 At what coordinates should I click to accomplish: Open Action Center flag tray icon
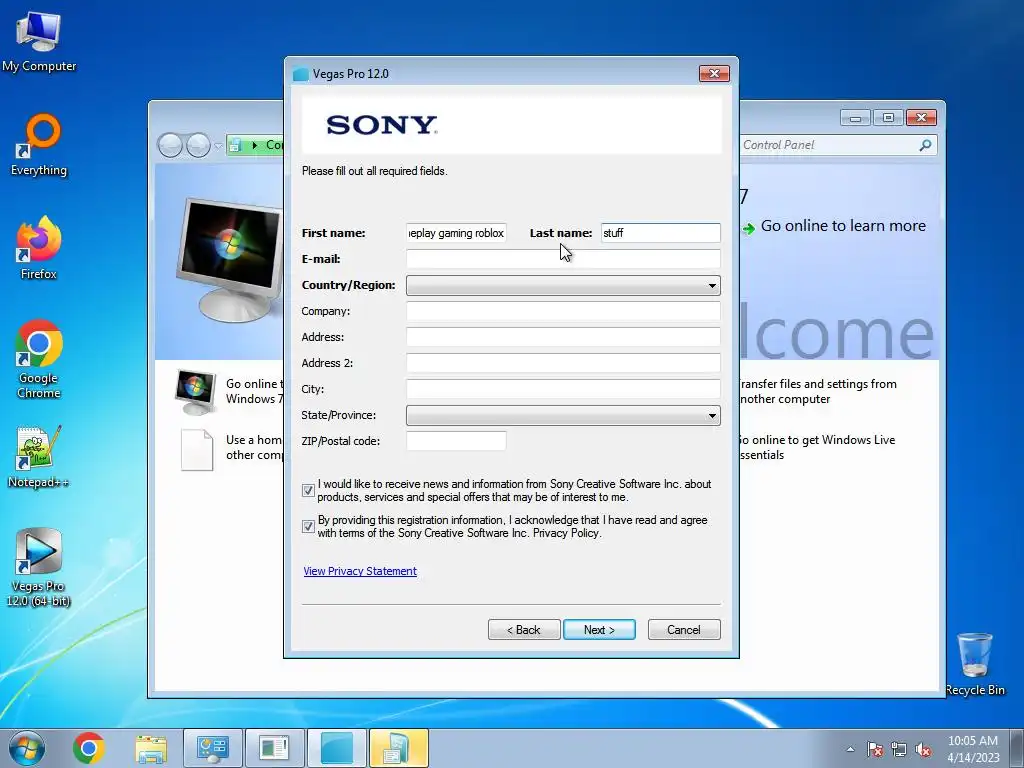(875, 749)
